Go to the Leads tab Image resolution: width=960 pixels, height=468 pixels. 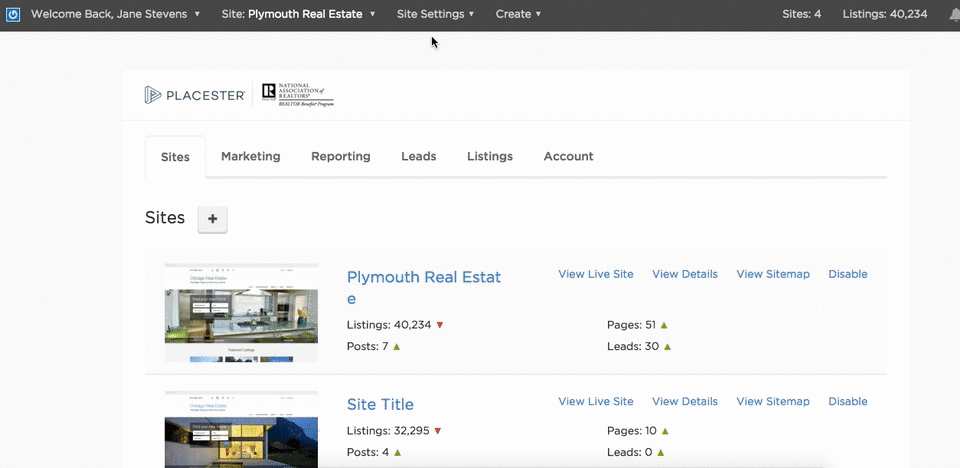[x=419, y=156]
